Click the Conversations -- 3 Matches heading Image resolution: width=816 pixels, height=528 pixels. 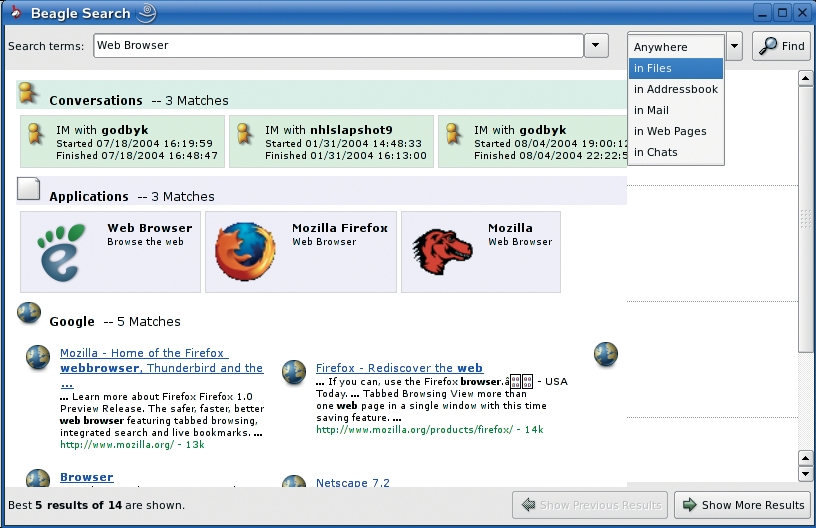tap(138, 100)
